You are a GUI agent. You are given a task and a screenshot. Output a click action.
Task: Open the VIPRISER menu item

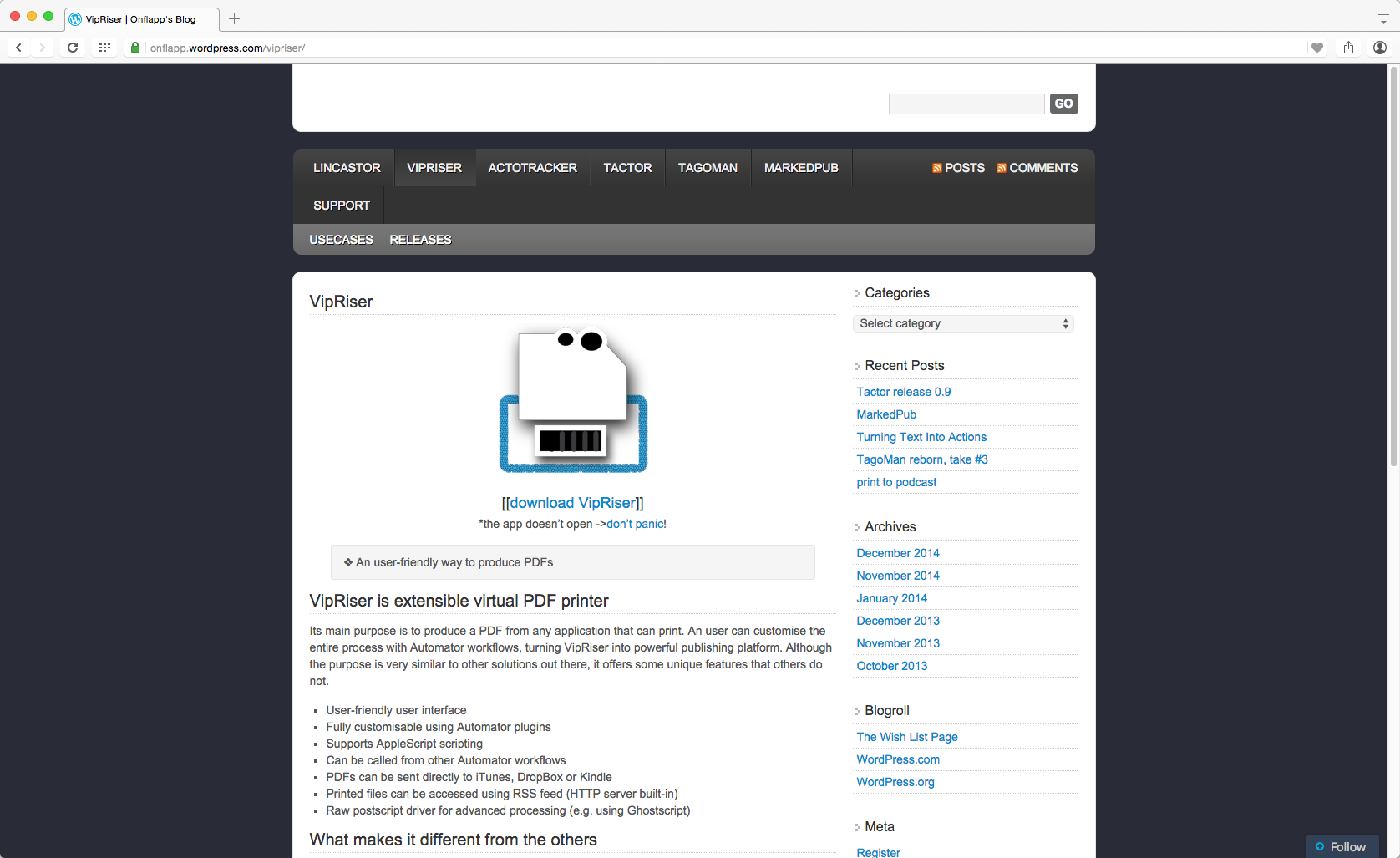[x=434, y=168]
